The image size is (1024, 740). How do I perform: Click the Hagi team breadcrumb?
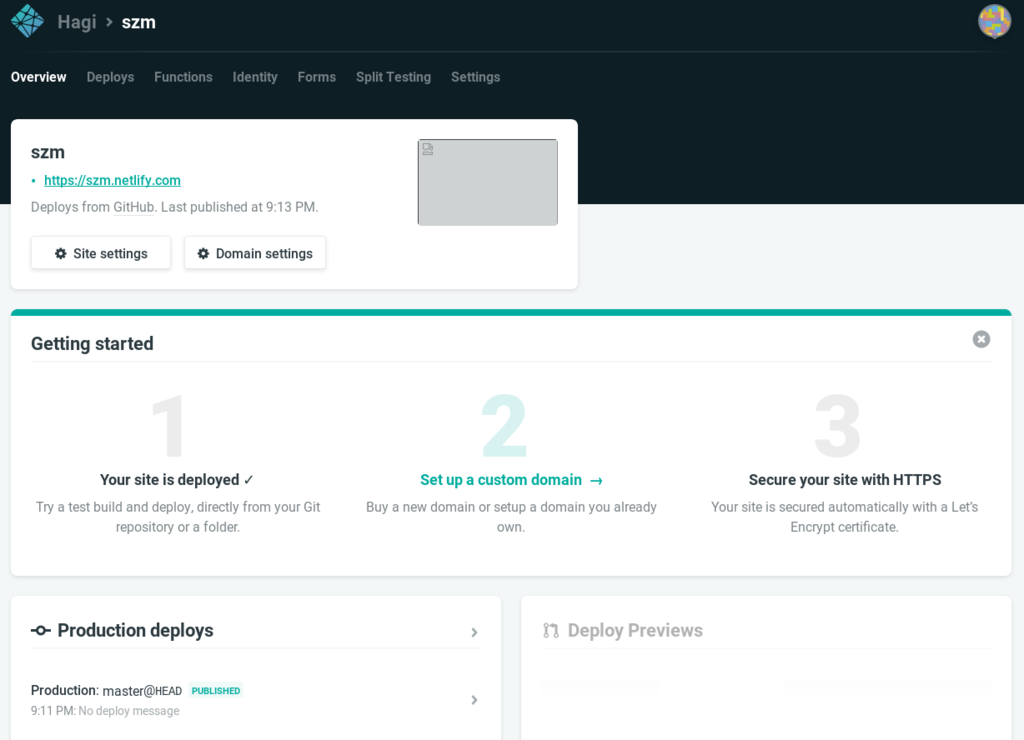(77, 22)
